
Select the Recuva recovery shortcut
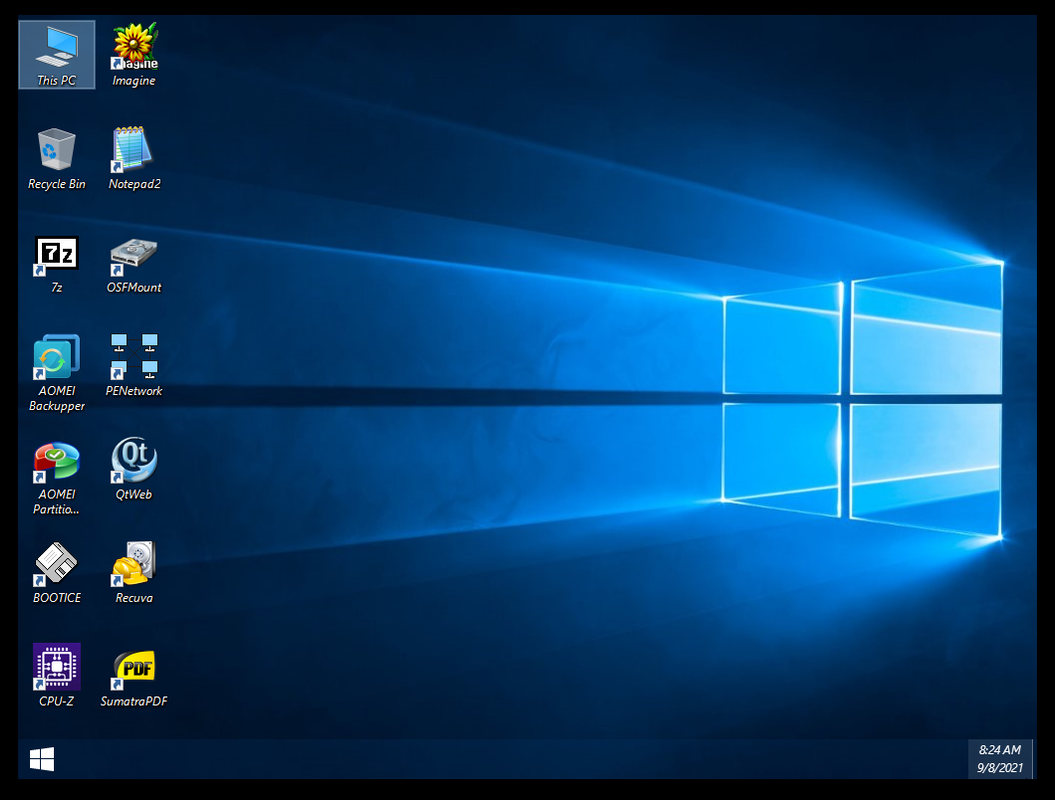[x=134, y=573]
